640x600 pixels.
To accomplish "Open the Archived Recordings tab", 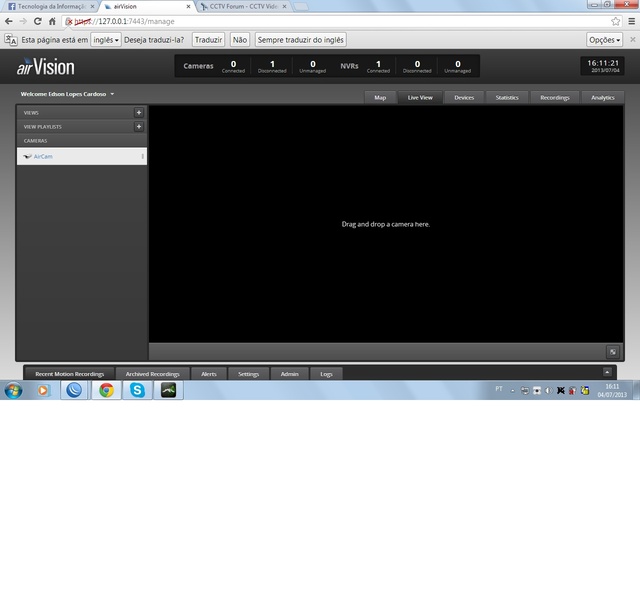I will point(153,374).
